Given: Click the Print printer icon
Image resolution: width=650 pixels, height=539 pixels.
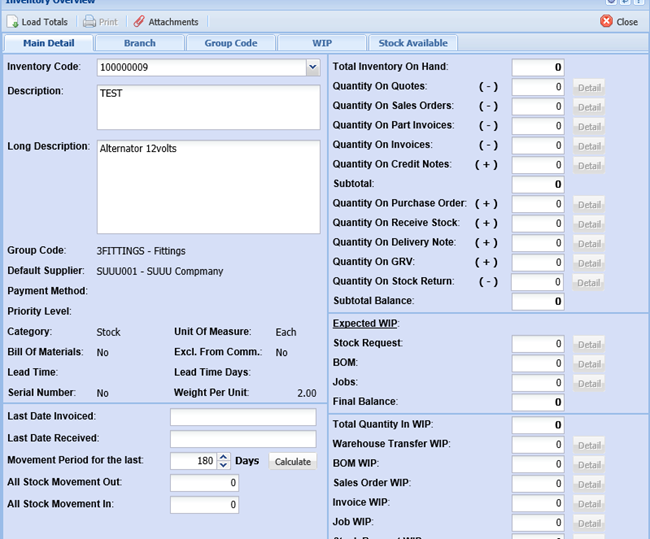Looking at the screenshot, I should pos(90,22).
